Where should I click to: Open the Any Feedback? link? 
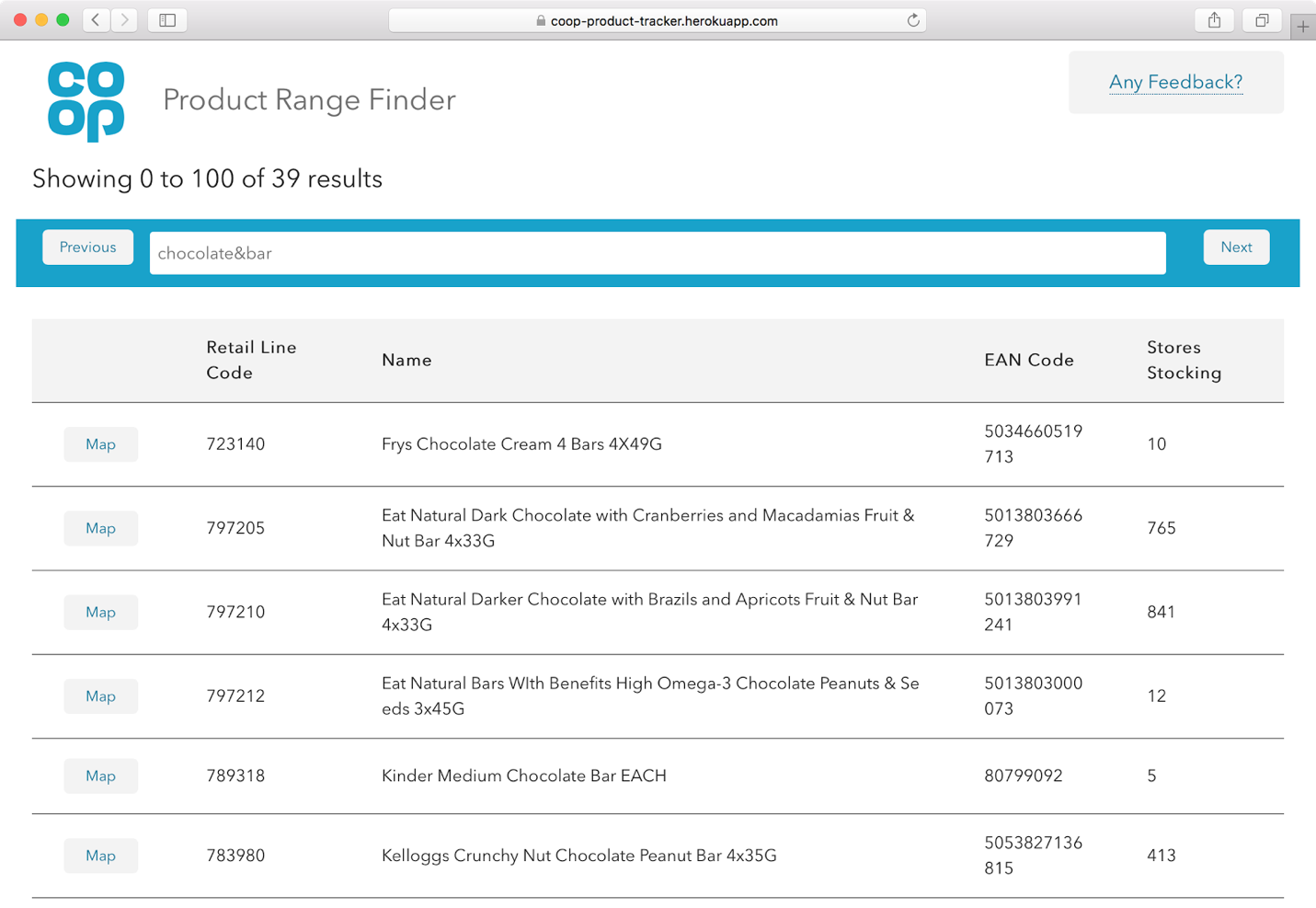pyautogui.click(x=1175, y=82)
